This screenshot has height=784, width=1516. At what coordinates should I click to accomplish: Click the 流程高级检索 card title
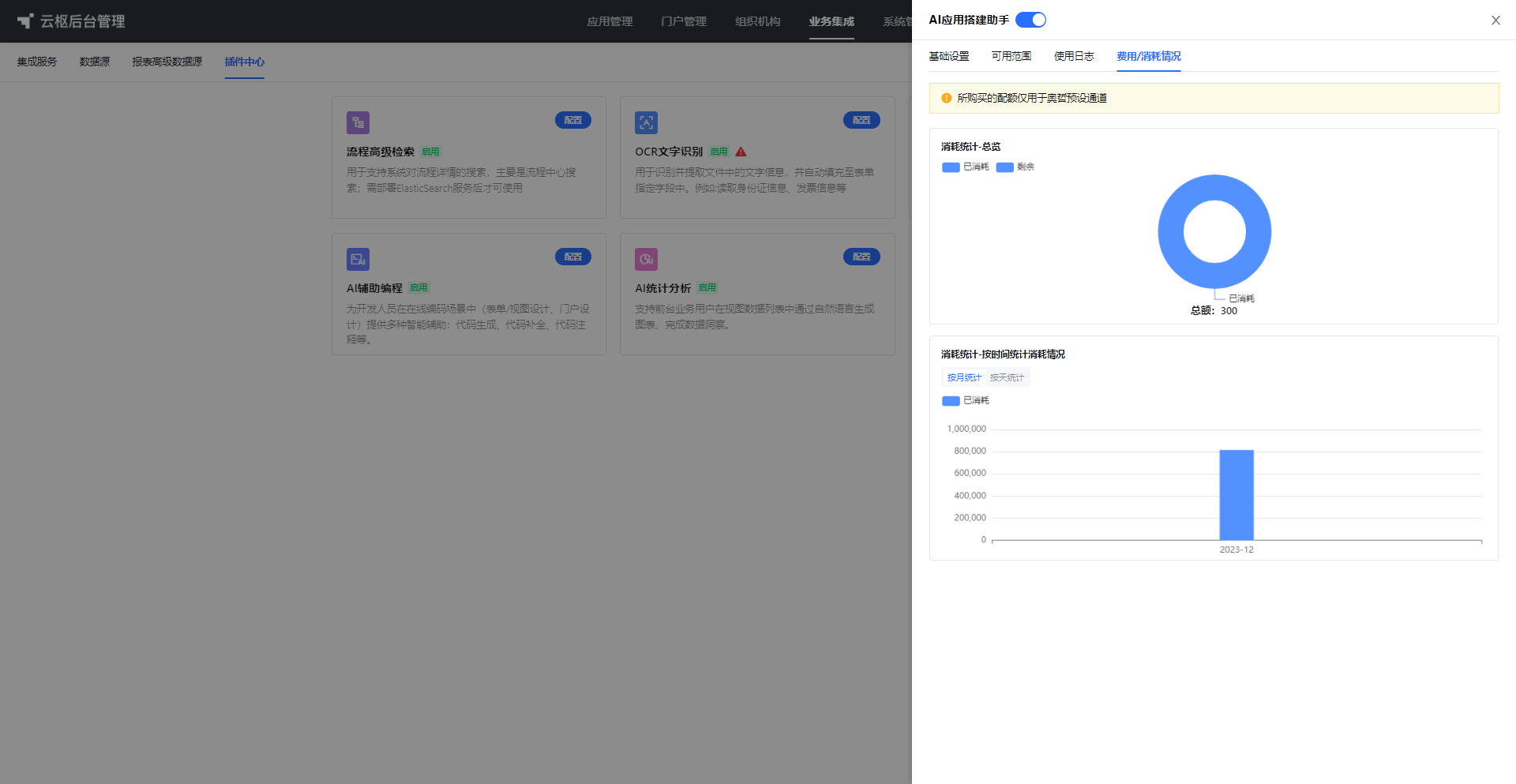tap(381, 152)
